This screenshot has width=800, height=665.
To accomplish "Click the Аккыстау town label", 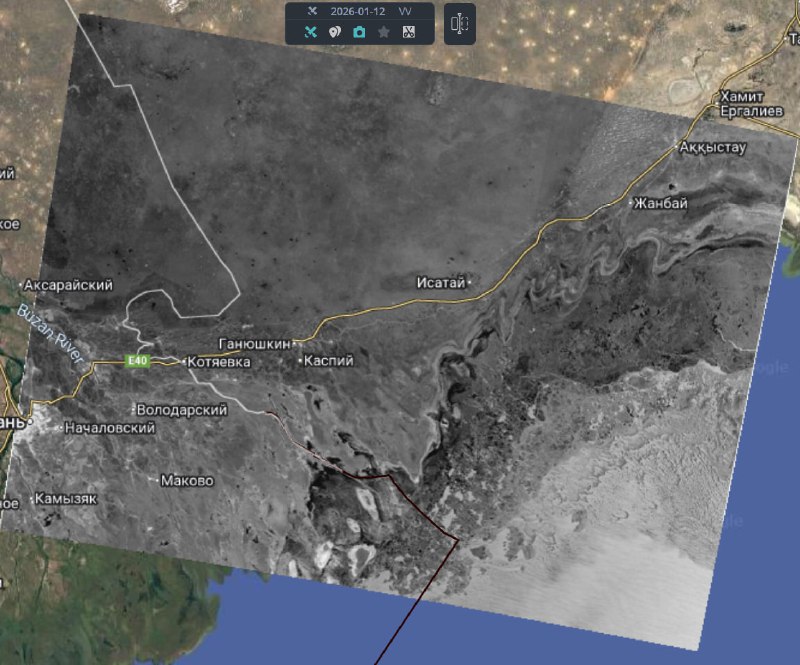I will click(712, 148).
